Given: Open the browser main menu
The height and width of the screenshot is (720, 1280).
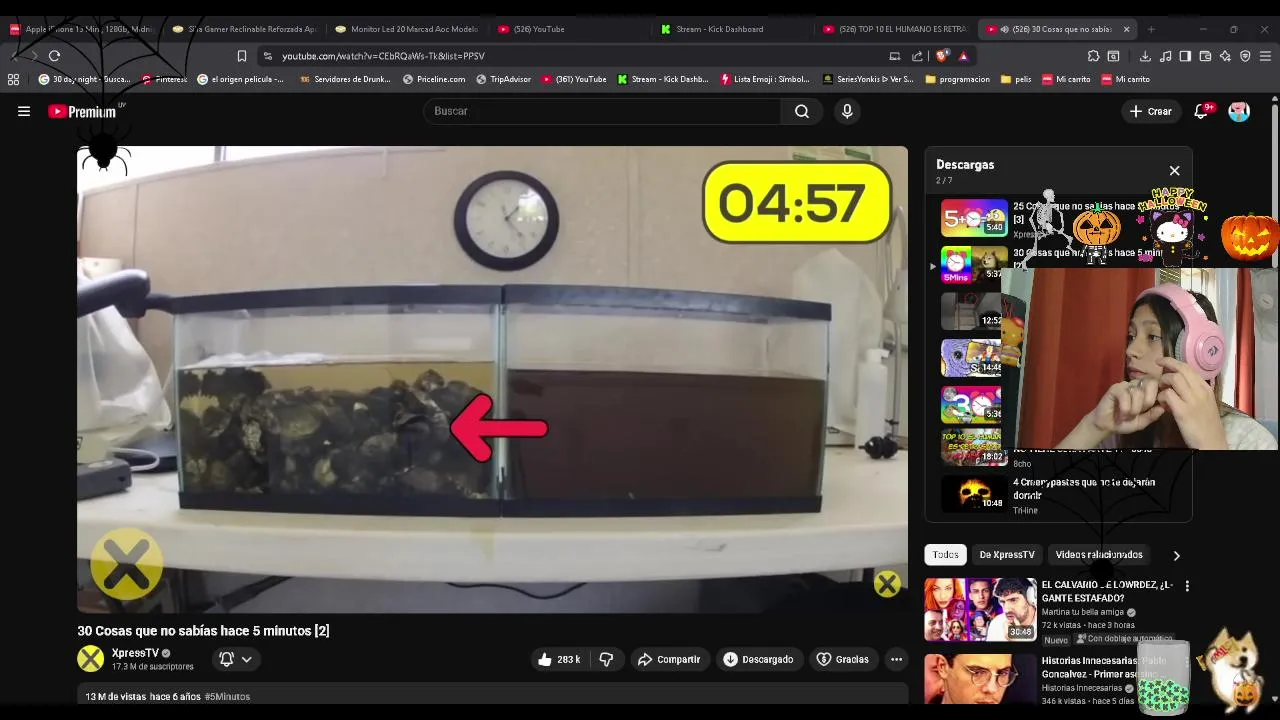Looking at the screenshot, I should coord(1265,56).
